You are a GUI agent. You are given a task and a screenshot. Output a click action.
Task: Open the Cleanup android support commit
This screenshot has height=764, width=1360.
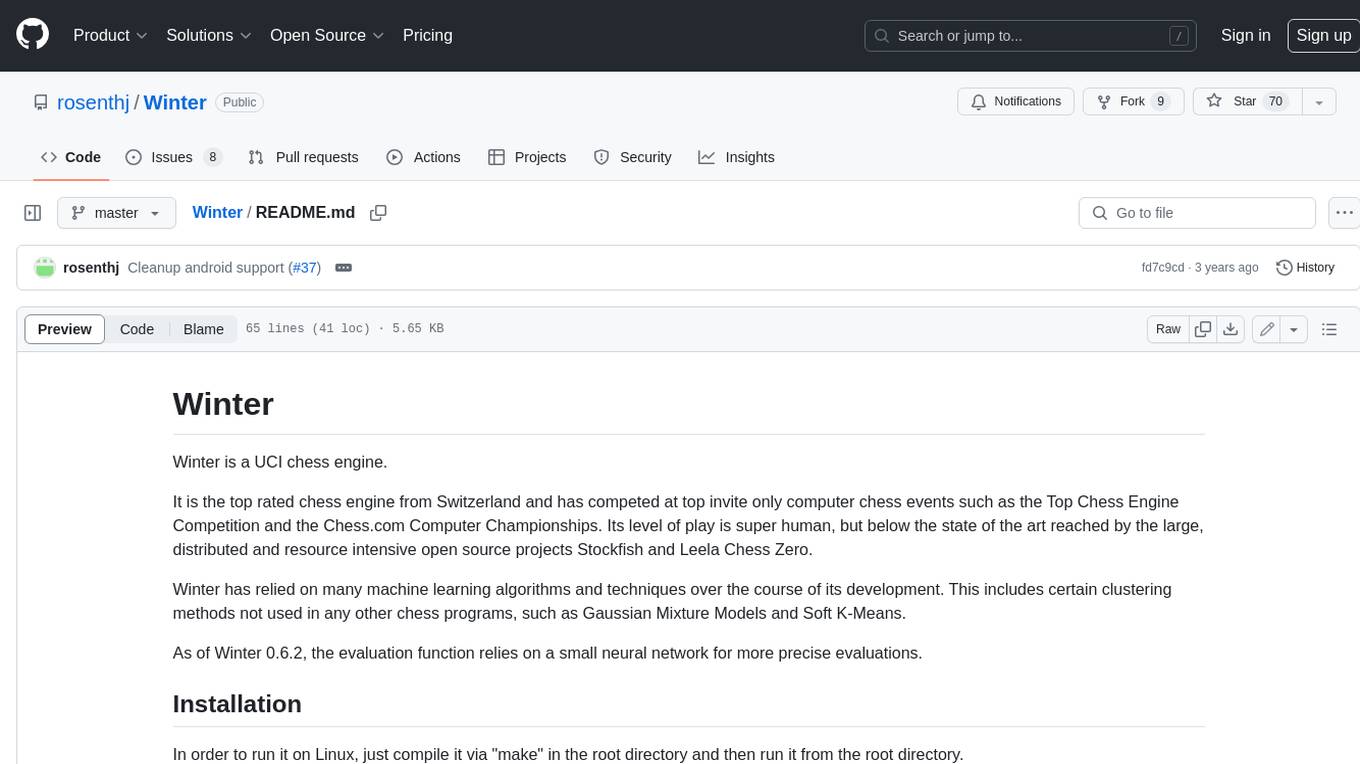206,268
